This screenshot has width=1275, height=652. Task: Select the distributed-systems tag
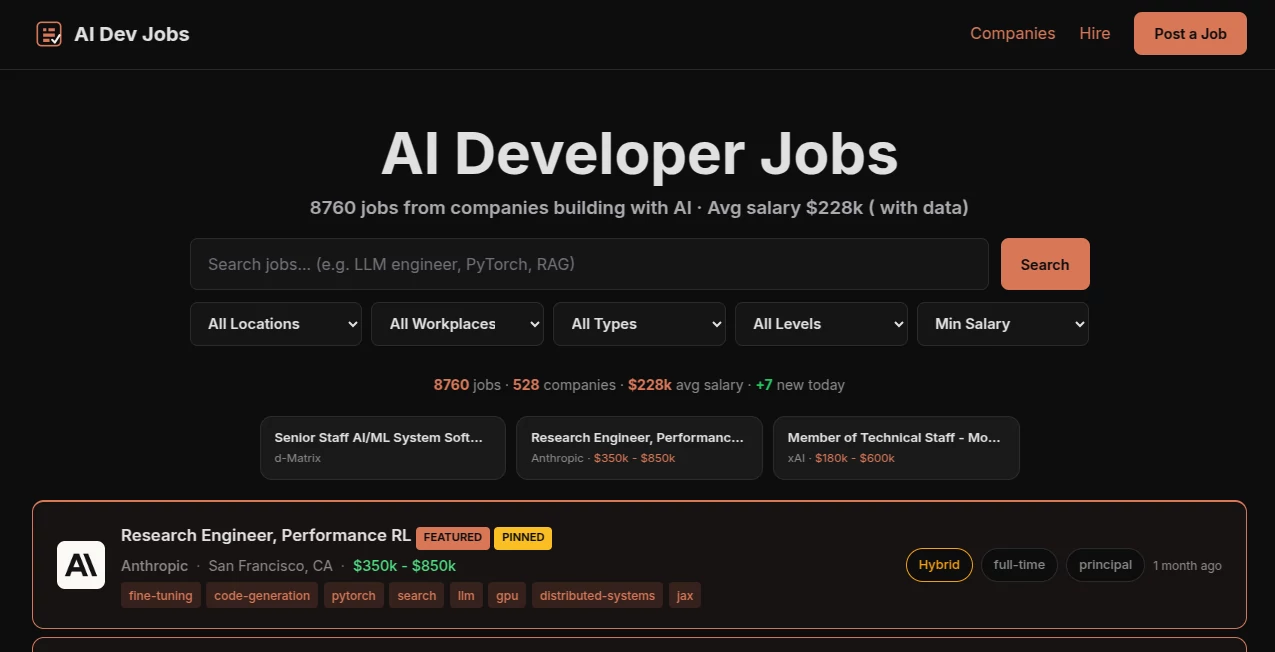(597, 596)
